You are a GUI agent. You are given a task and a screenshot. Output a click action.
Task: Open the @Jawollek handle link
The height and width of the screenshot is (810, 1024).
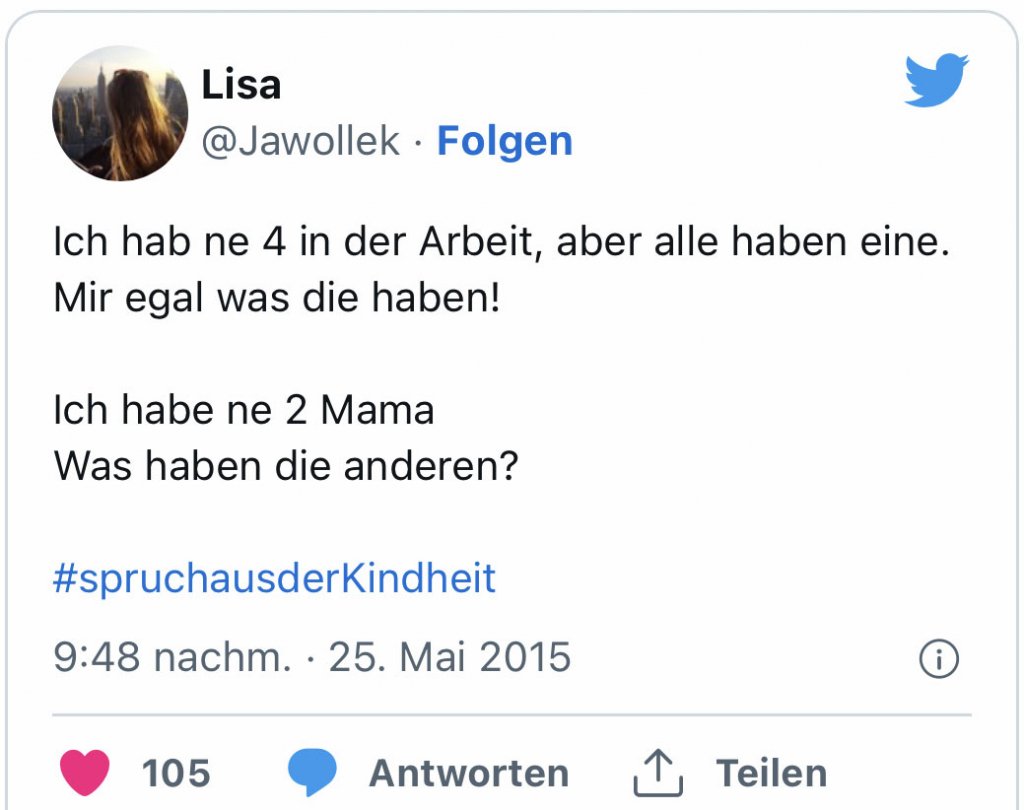click(301, 141)
